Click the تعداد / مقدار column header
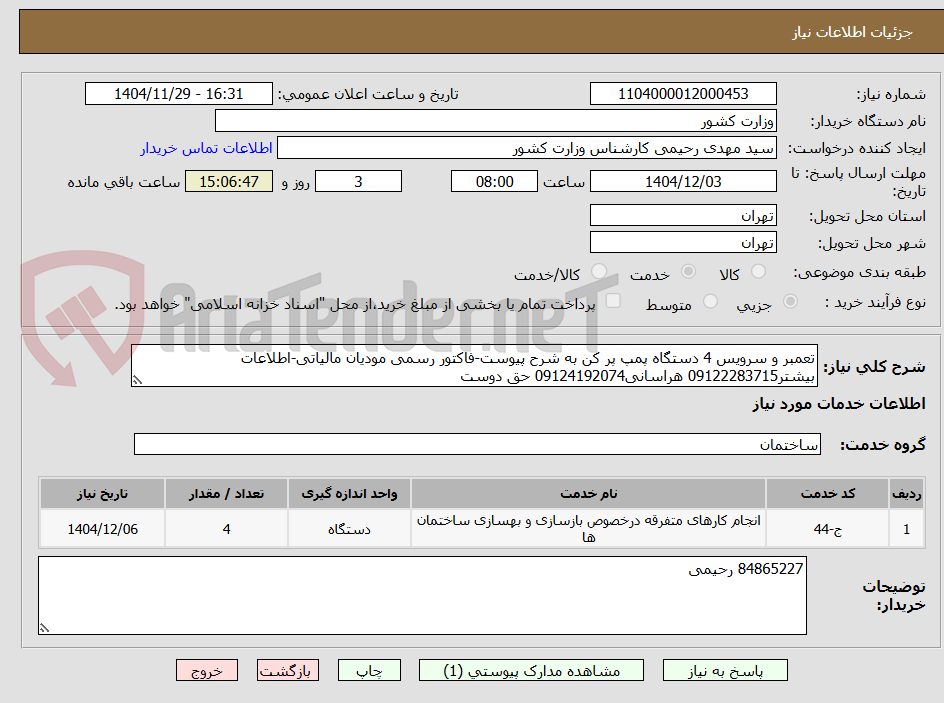 coord(226,494)
